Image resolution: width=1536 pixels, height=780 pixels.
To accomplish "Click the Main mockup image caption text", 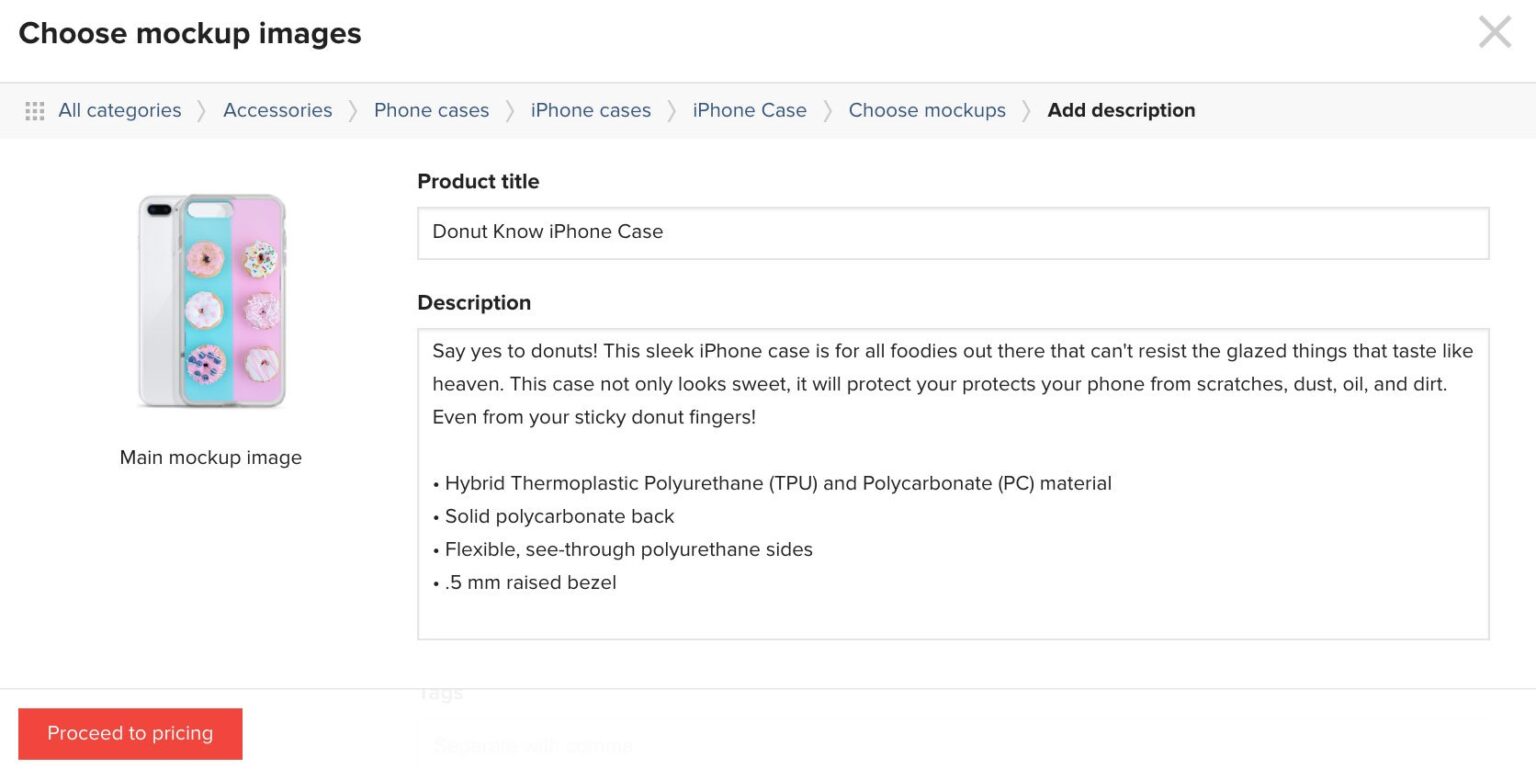I will 210,457.
